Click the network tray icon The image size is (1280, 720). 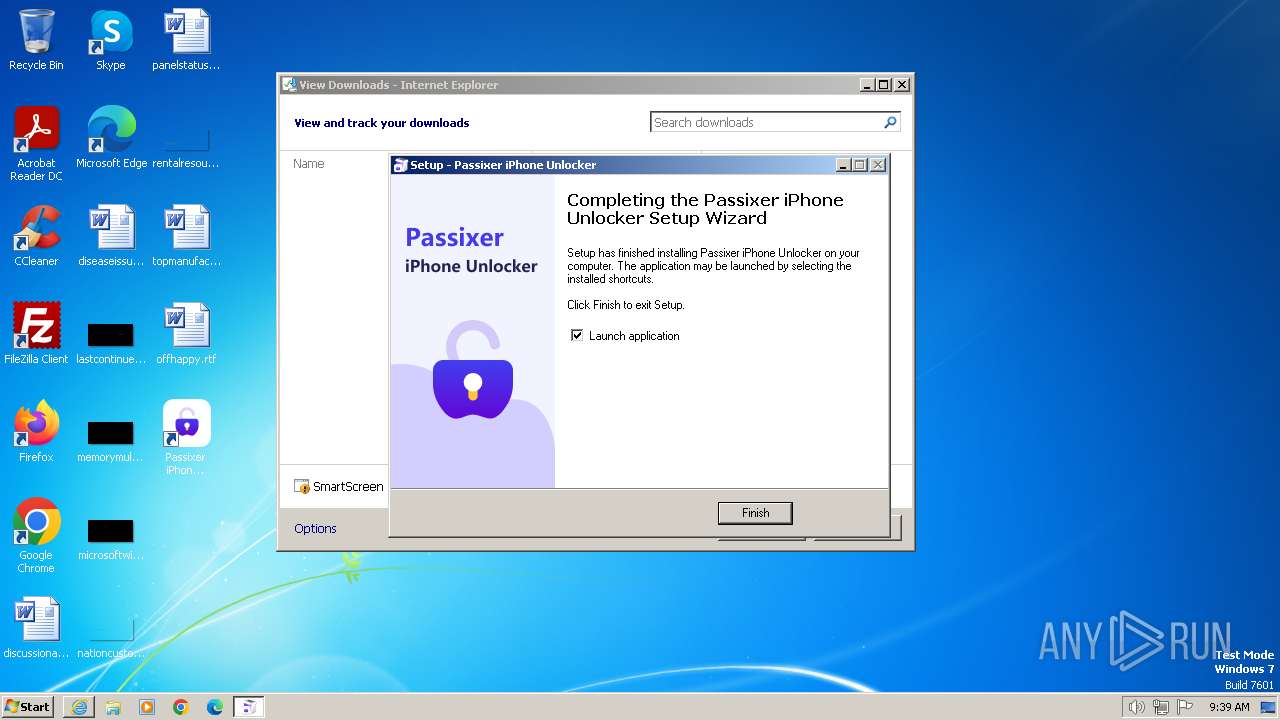point(1161,707)
